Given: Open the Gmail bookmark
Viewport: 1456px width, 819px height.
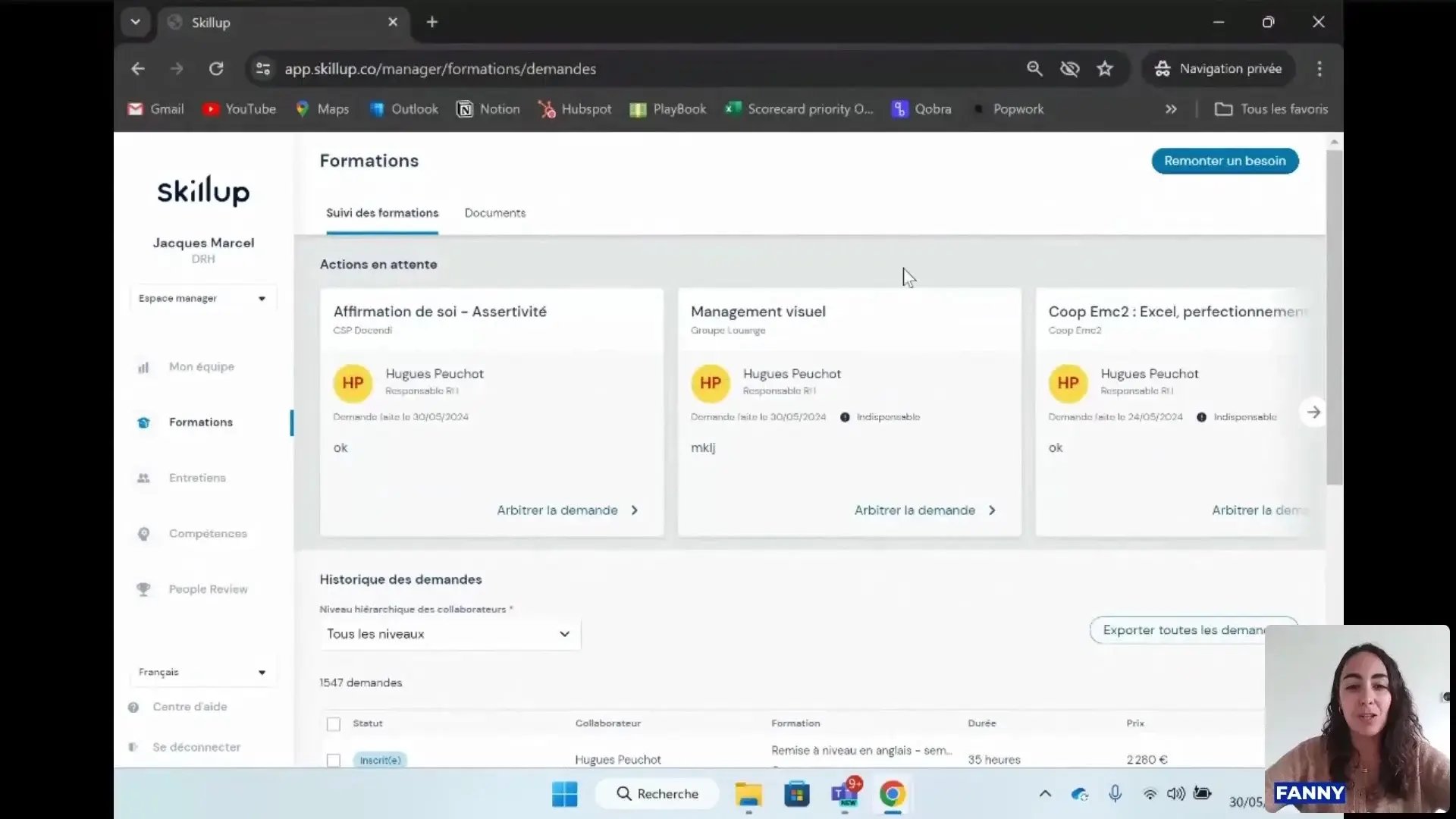Looking at the screenshot, I should point(156,109).
